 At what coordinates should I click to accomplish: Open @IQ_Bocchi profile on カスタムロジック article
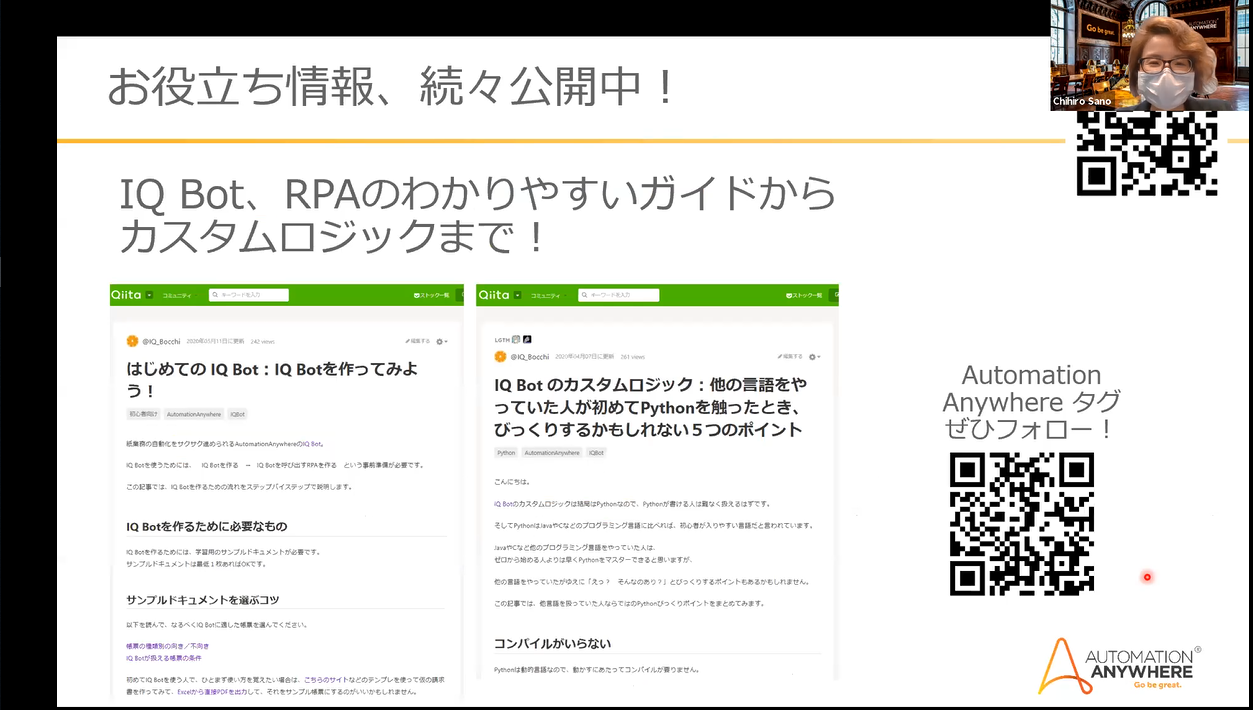coord(530,357)
